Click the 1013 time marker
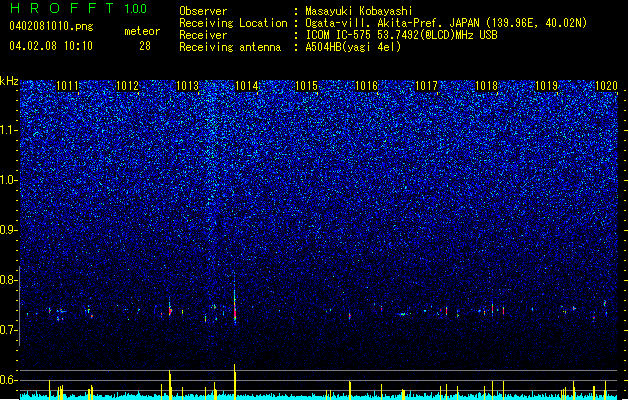The height and width of the screenshot is (400, 629). [x=187, y=86]
